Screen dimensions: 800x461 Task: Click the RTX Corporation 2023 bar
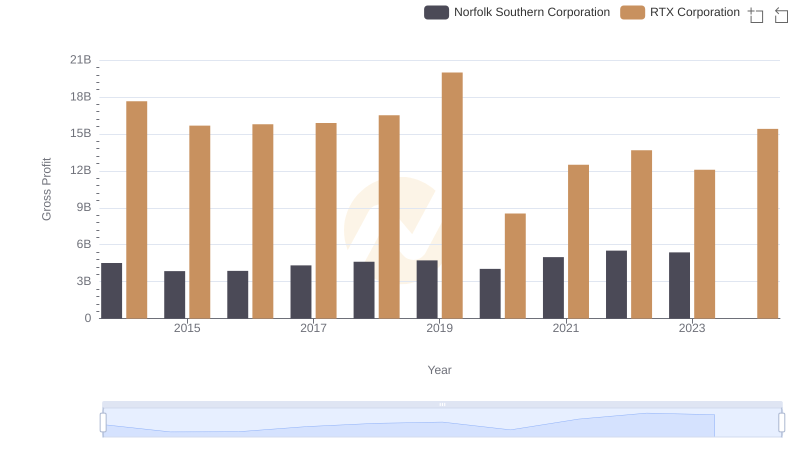(x=705, y=244)
